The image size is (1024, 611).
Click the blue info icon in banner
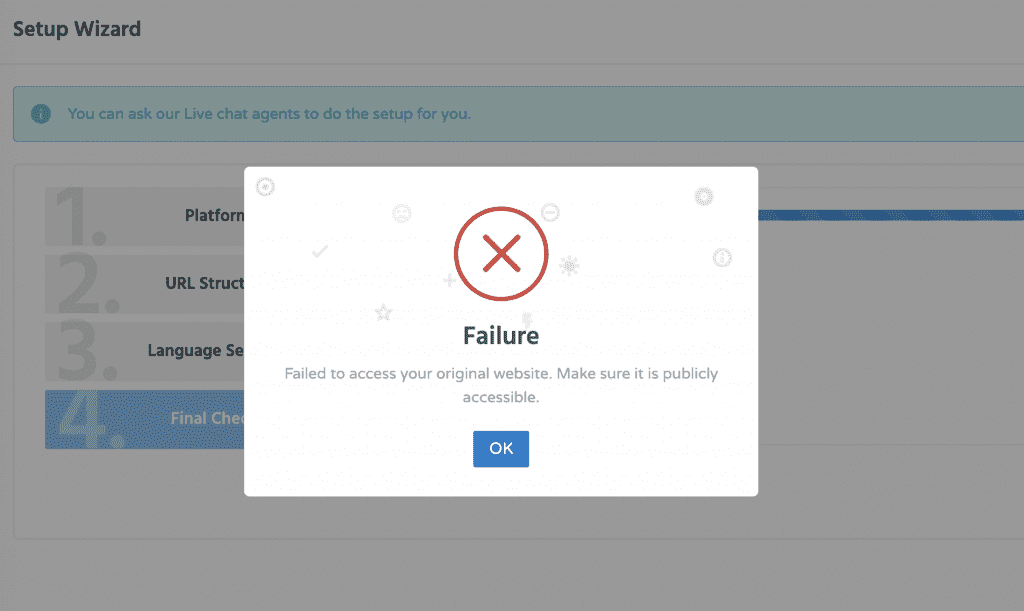click(x=40, y=114)
